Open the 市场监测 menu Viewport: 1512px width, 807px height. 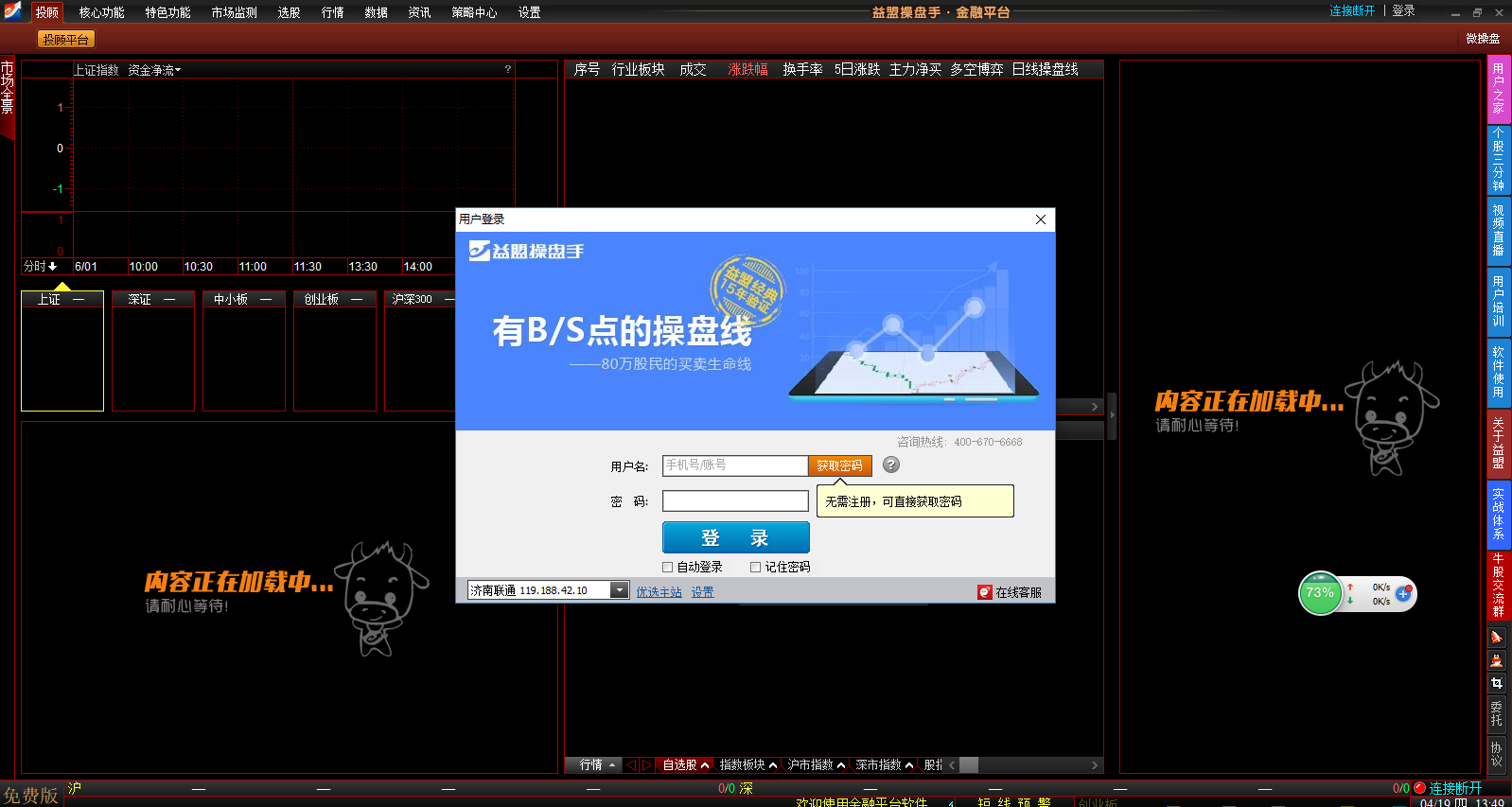point(234,12)
